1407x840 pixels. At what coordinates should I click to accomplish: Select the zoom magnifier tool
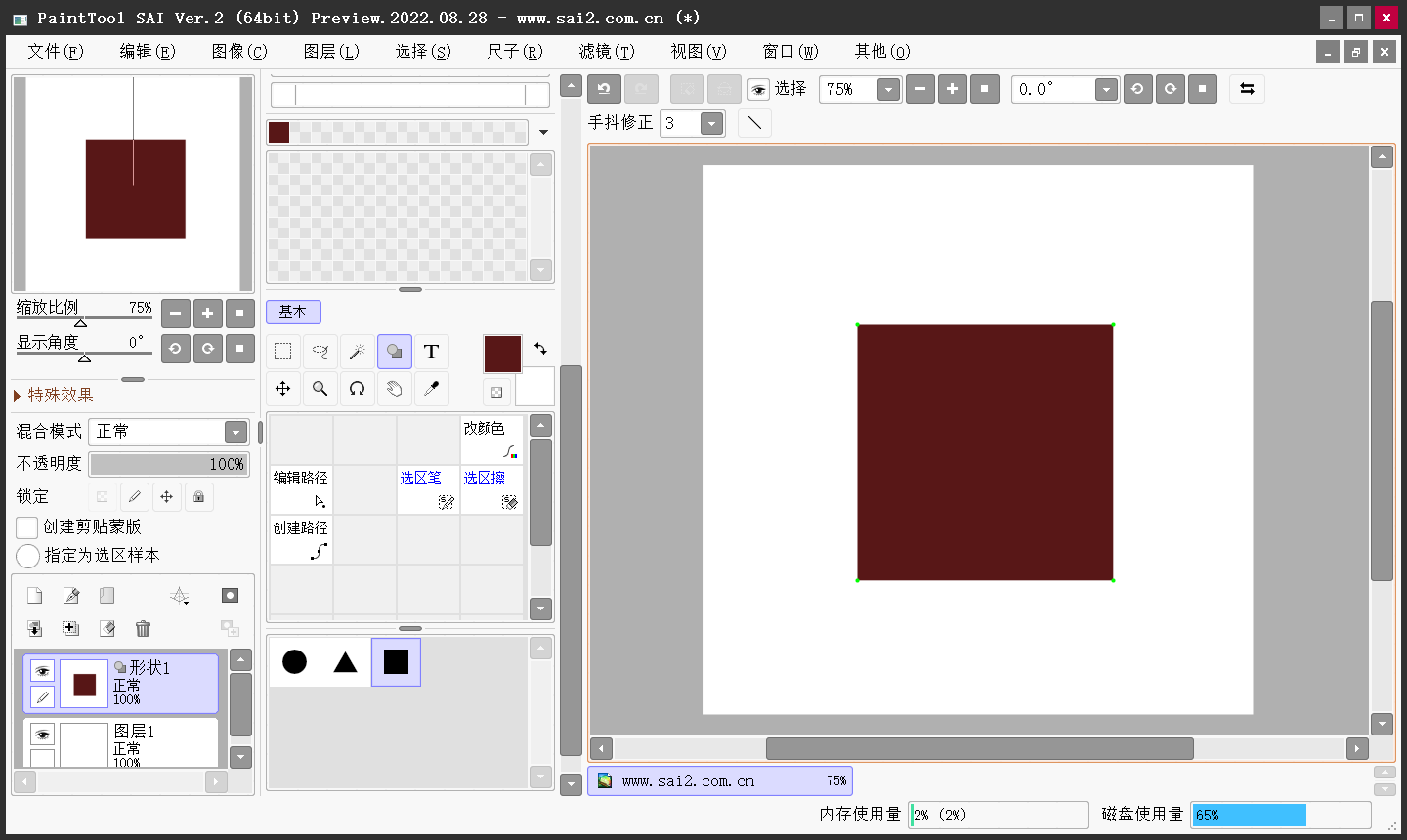[x=320, y=389]
